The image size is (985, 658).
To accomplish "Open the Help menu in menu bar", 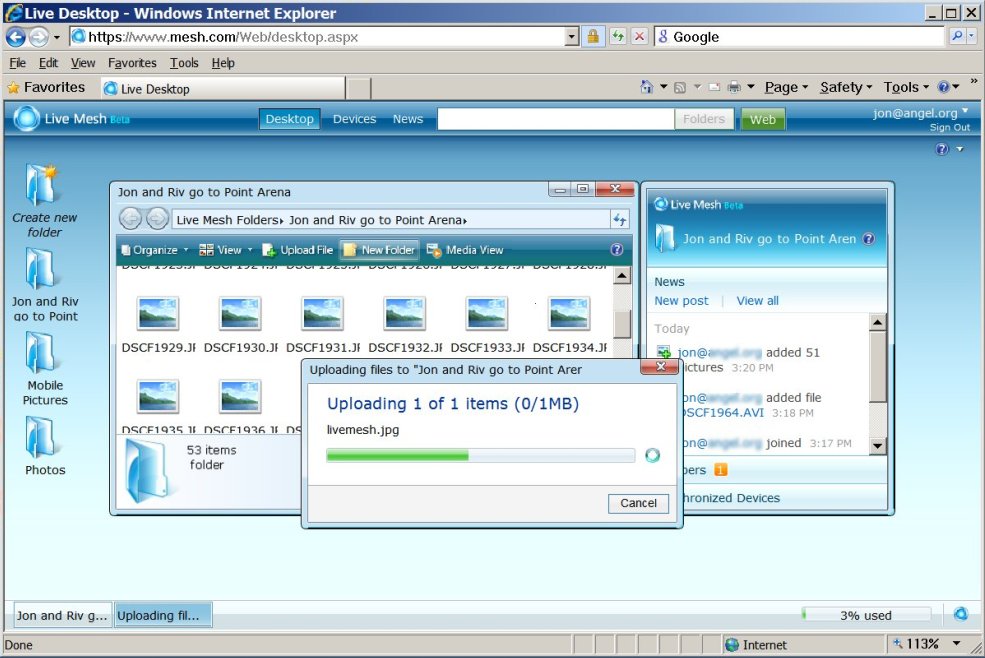I will (x=222, y=63).
